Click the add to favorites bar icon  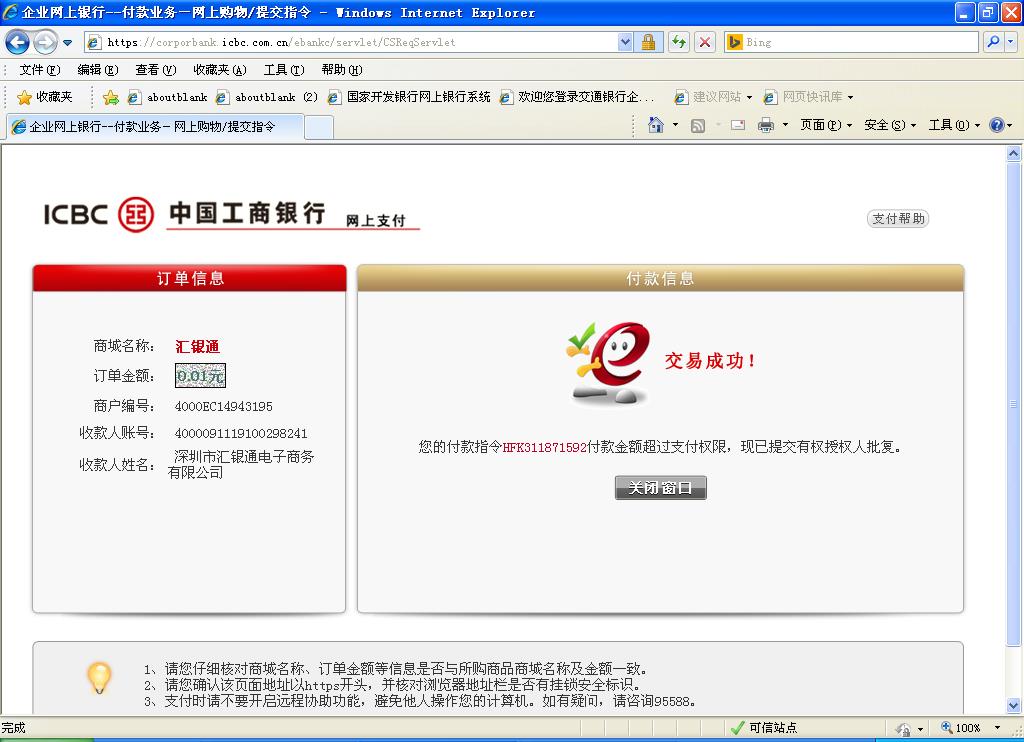coord(111,97)
